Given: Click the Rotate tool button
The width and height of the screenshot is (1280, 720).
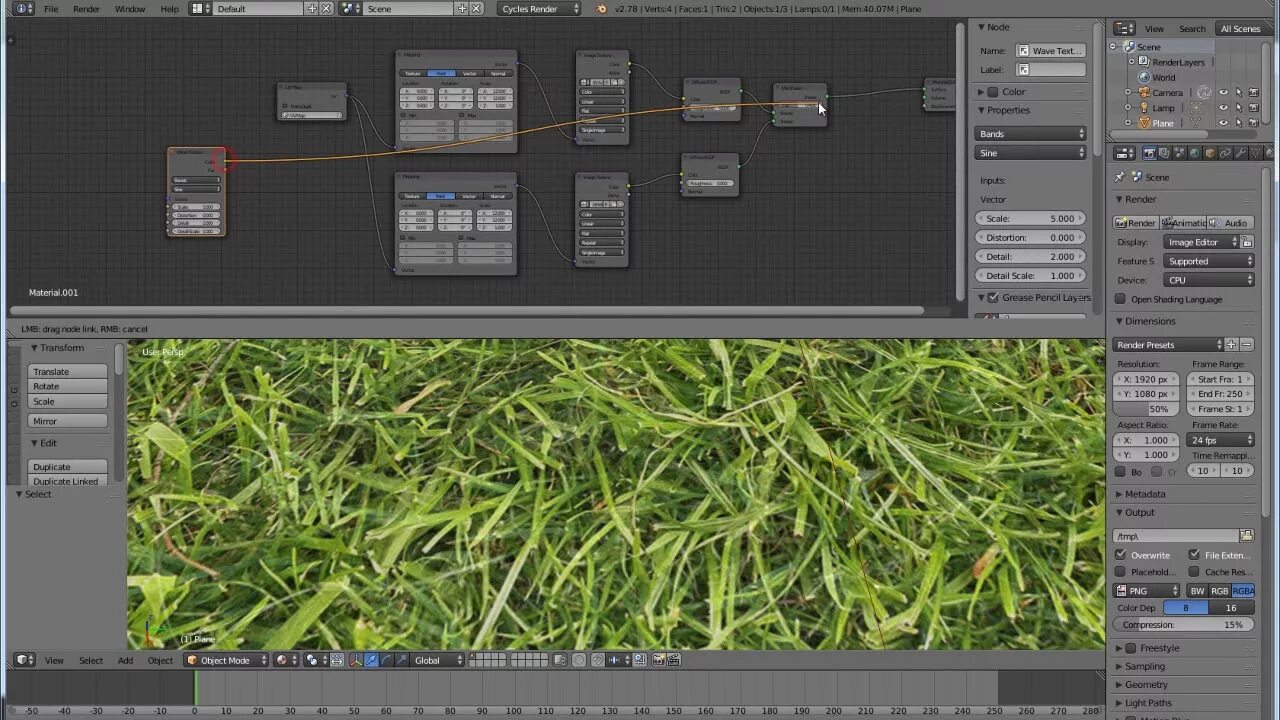Looking at the screenshot, I should click(68, 386).
